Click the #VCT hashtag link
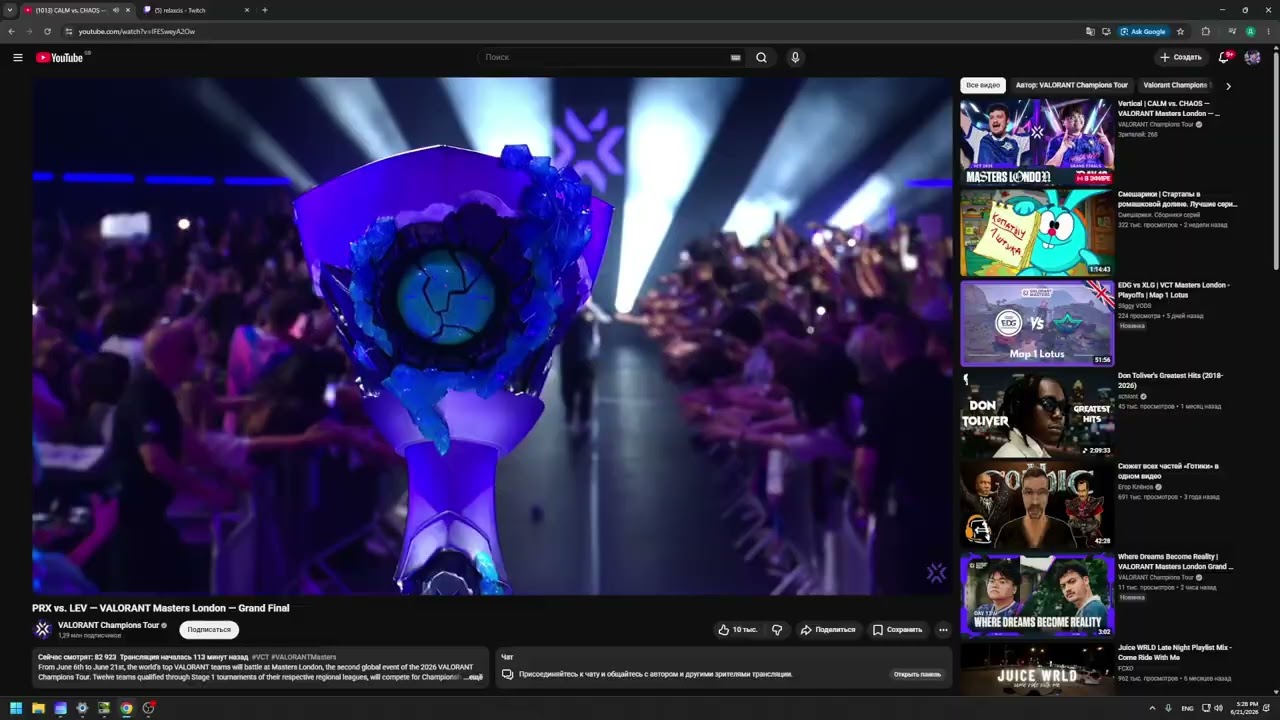 [260, 657]
